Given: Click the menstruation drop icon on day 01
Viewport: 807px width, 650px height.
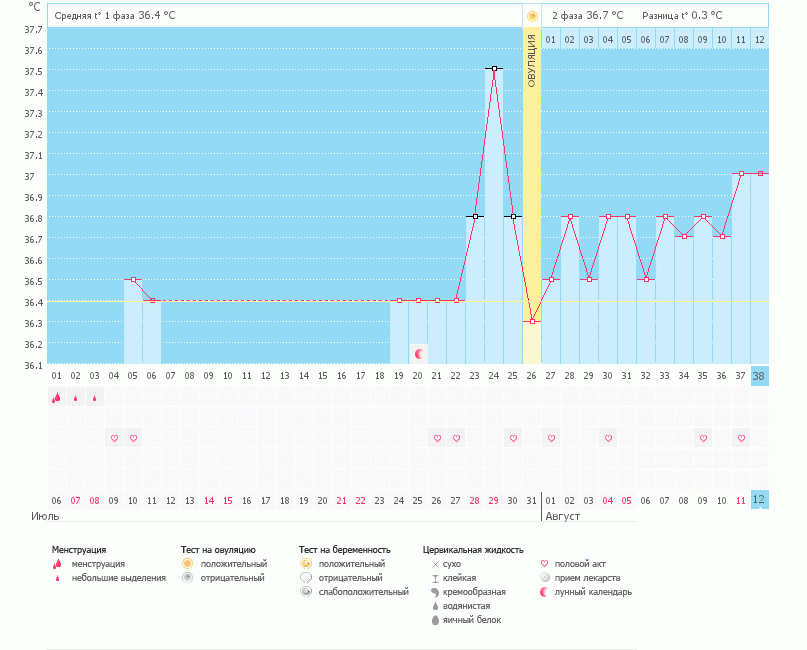Looking at the screenshot, I should 57,397.
